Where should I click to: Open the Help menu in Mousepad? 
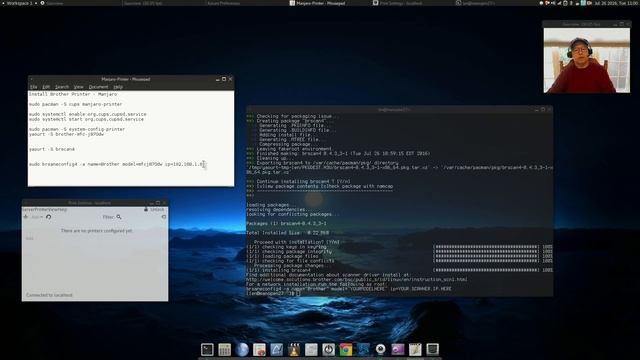[118, 87]
